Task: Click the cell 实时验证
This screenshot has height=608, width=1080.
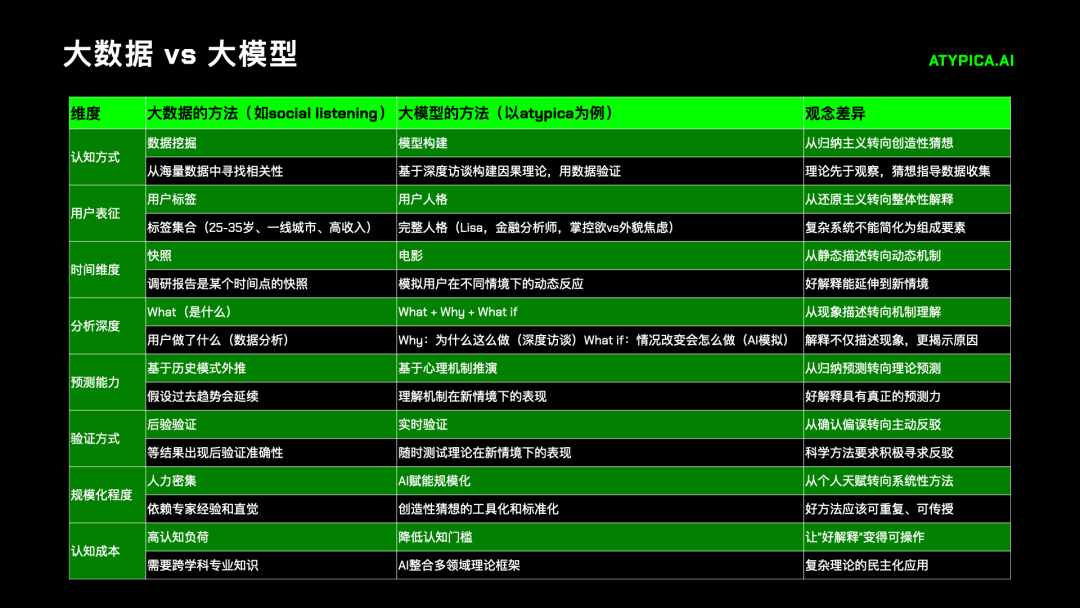Action: click(x=599, y=424)
